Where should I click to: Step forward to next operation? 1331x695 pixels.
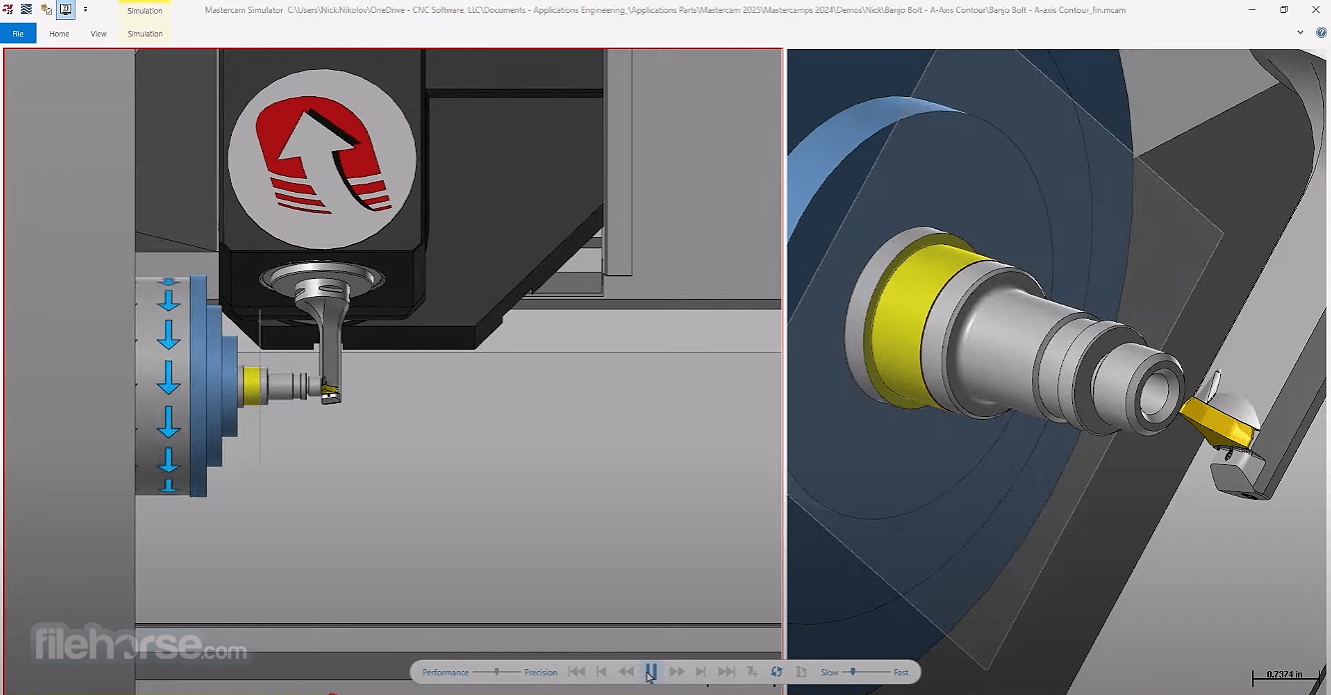701,672
